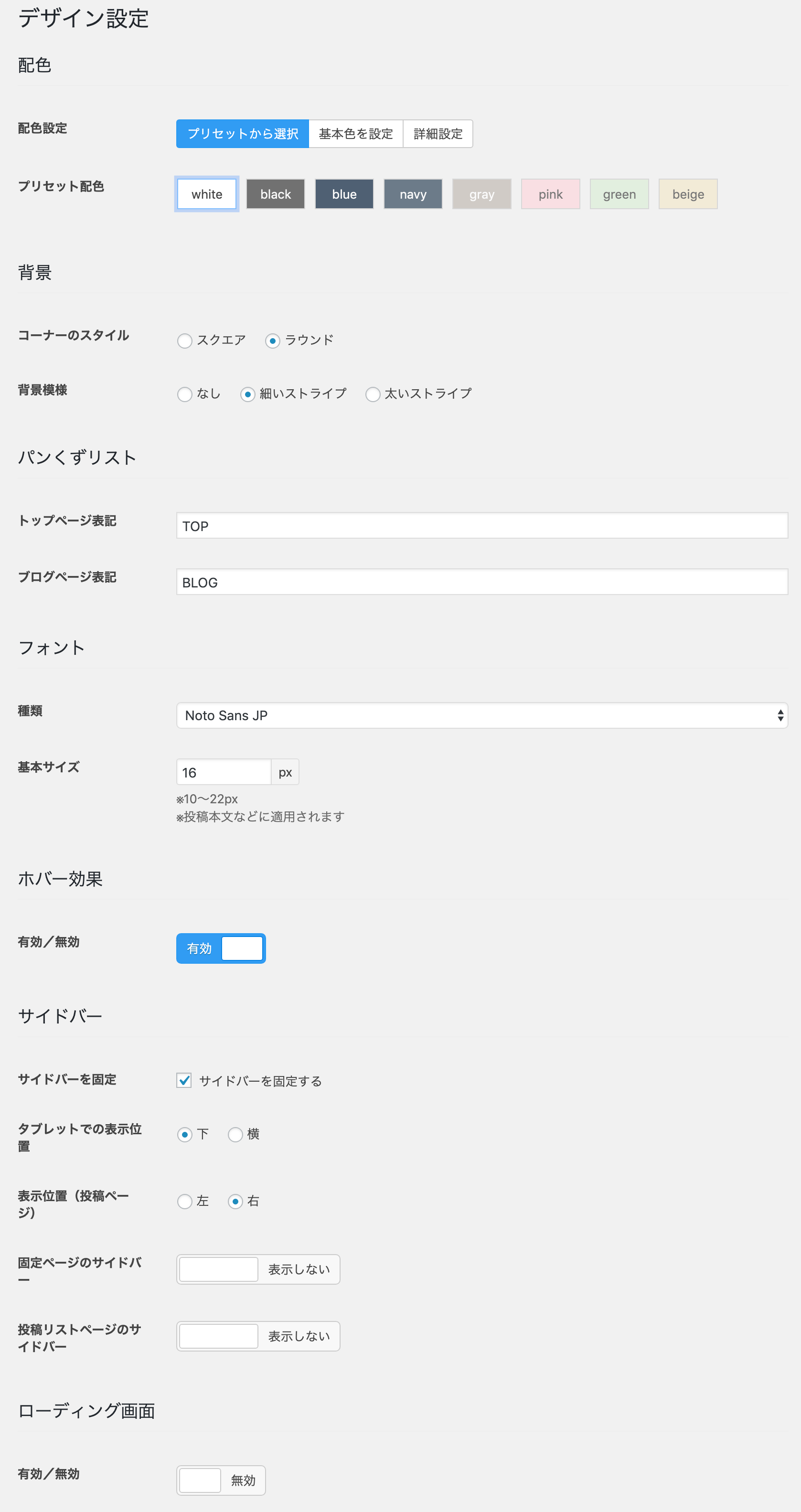Choose the pink preset swatch
This screenshot has height=1512, width=801.
click(550, 194)
